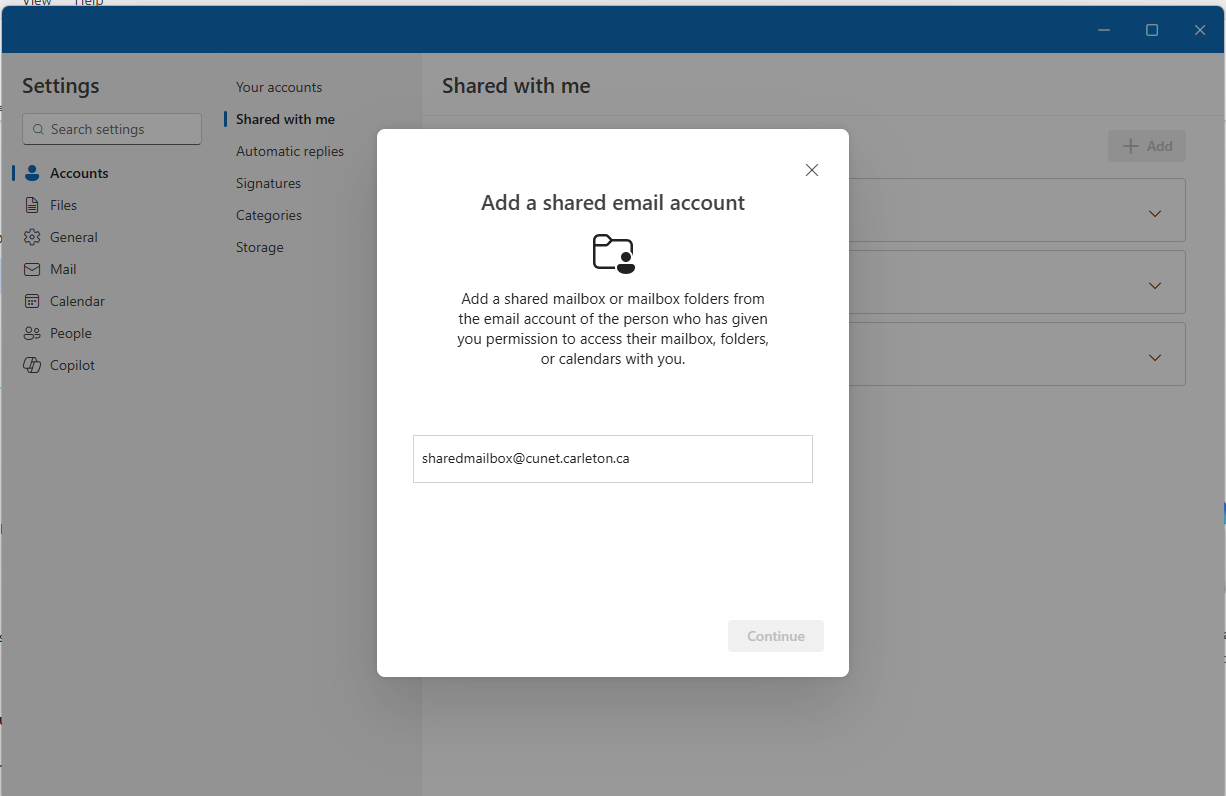Click the Add a shared email account heading
This screenshot has height=796, width=1226.
click(613, 203)
